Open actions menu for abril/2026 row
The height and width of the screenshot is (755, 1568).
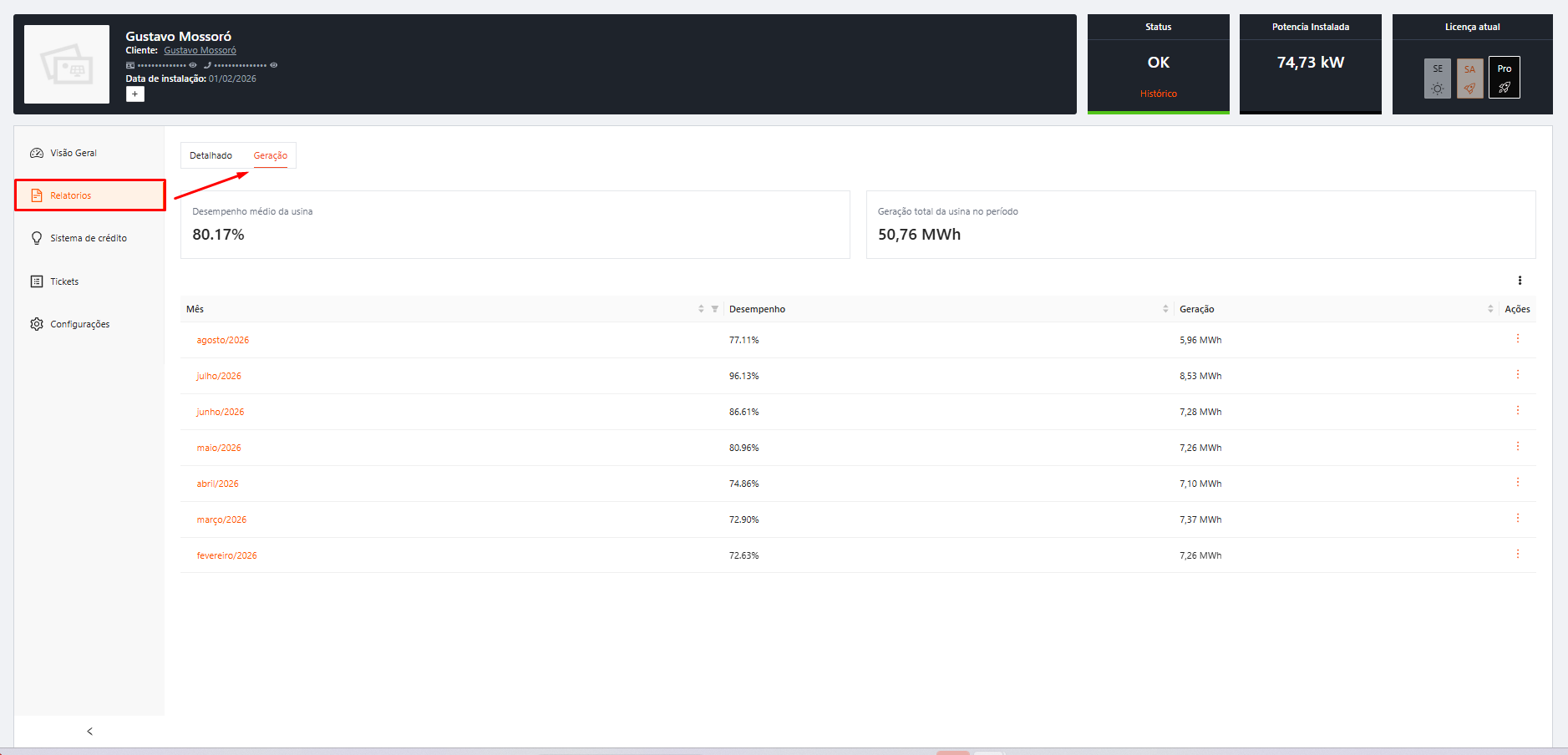[x=1518, y=483]
